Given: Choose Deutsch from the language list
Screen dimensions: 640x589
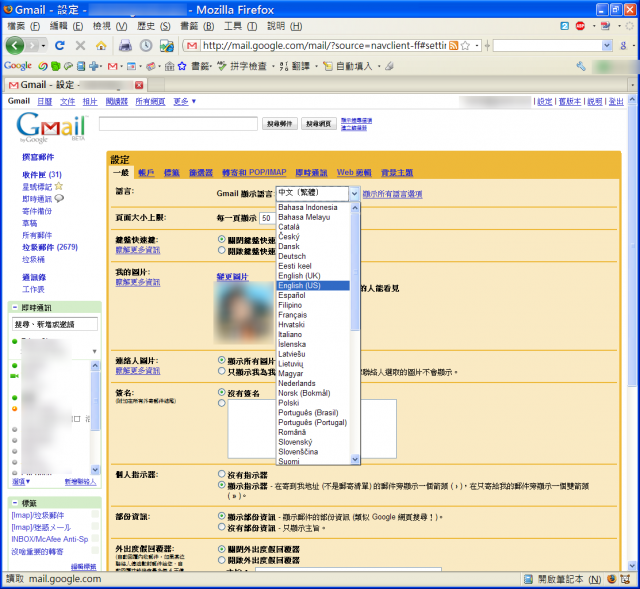Looking at the screenshot, I should click(313, 256).
